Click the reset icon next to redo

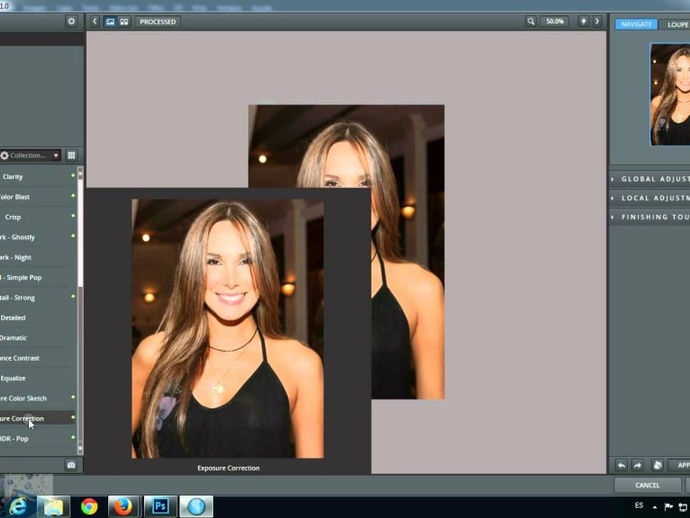pos(657,465)
